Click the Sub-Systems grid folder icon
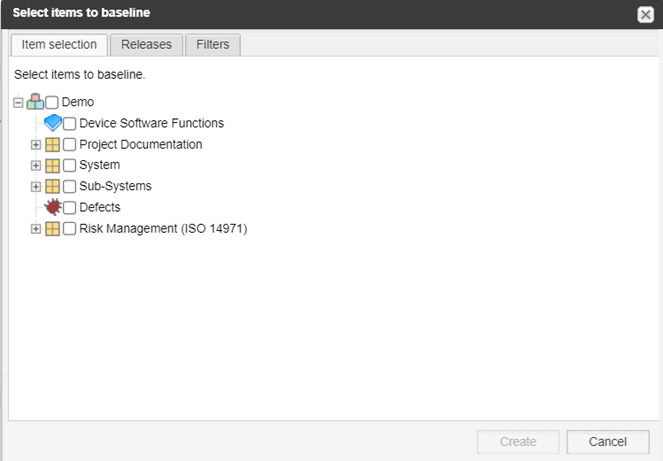 click(52, 186)
